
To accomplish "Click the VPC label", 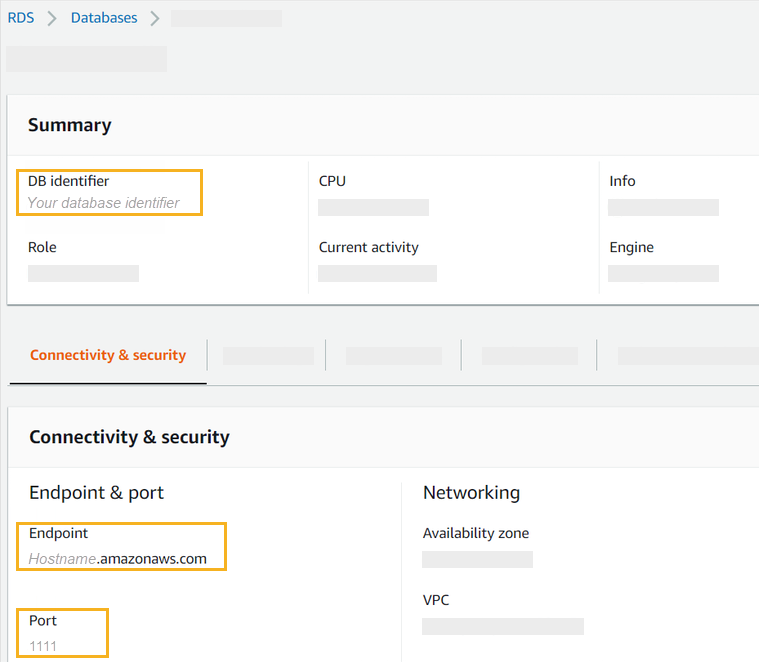I will coord(436,600).
